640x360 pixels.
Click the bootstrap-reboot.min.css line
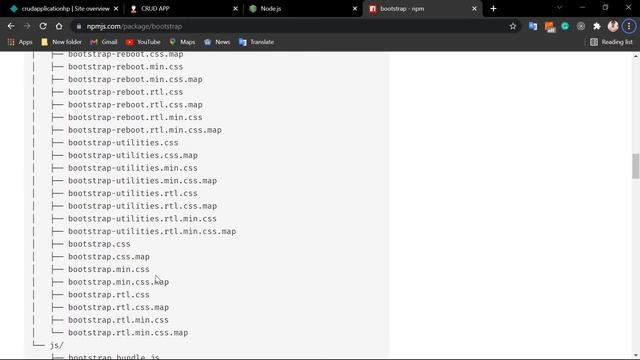(x=126, y=67)
